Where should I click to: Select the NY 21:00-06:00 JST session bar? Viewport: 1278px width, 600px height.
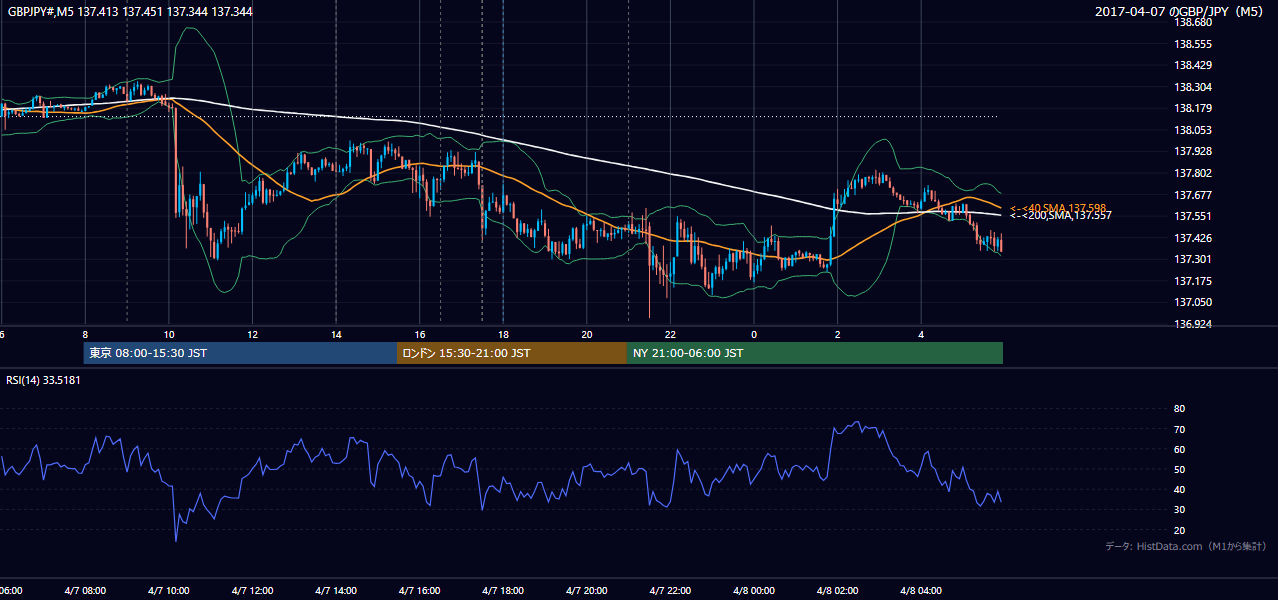[x=815, y=353]
